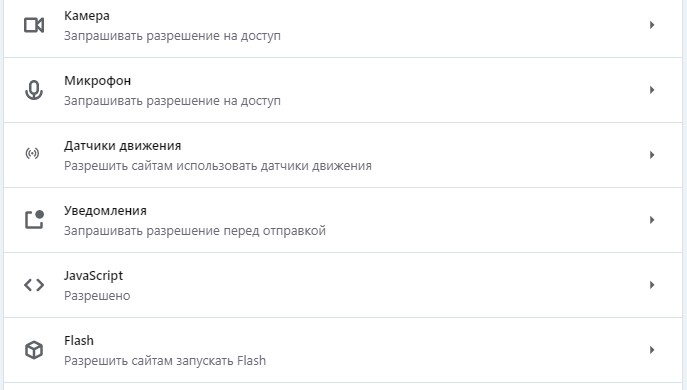Open JavaScript via Разрешено status text

pyautogui.click(x=97, y=296)
